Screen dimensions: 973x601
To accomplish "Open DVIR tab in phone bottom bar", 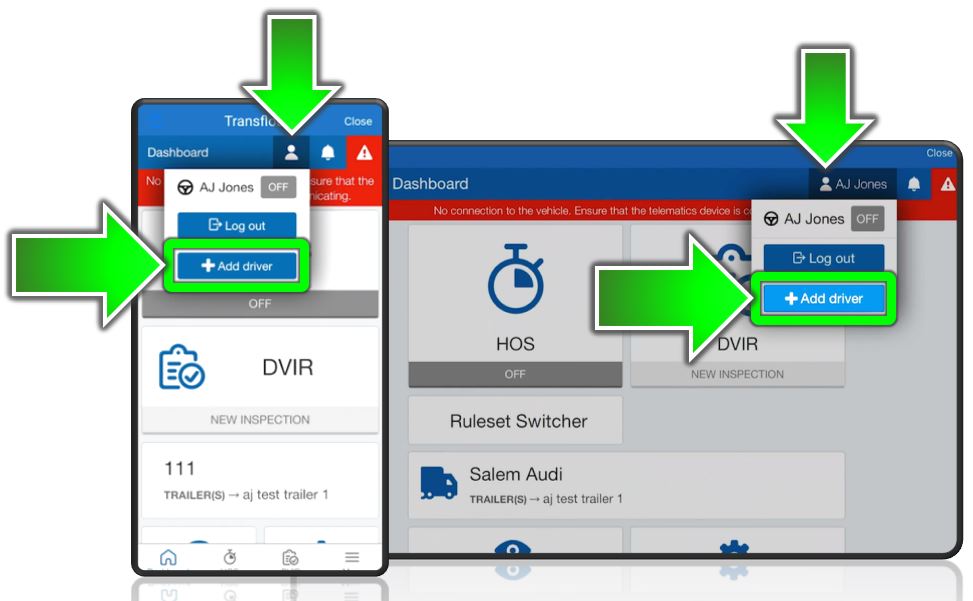I will coord(290,557).
